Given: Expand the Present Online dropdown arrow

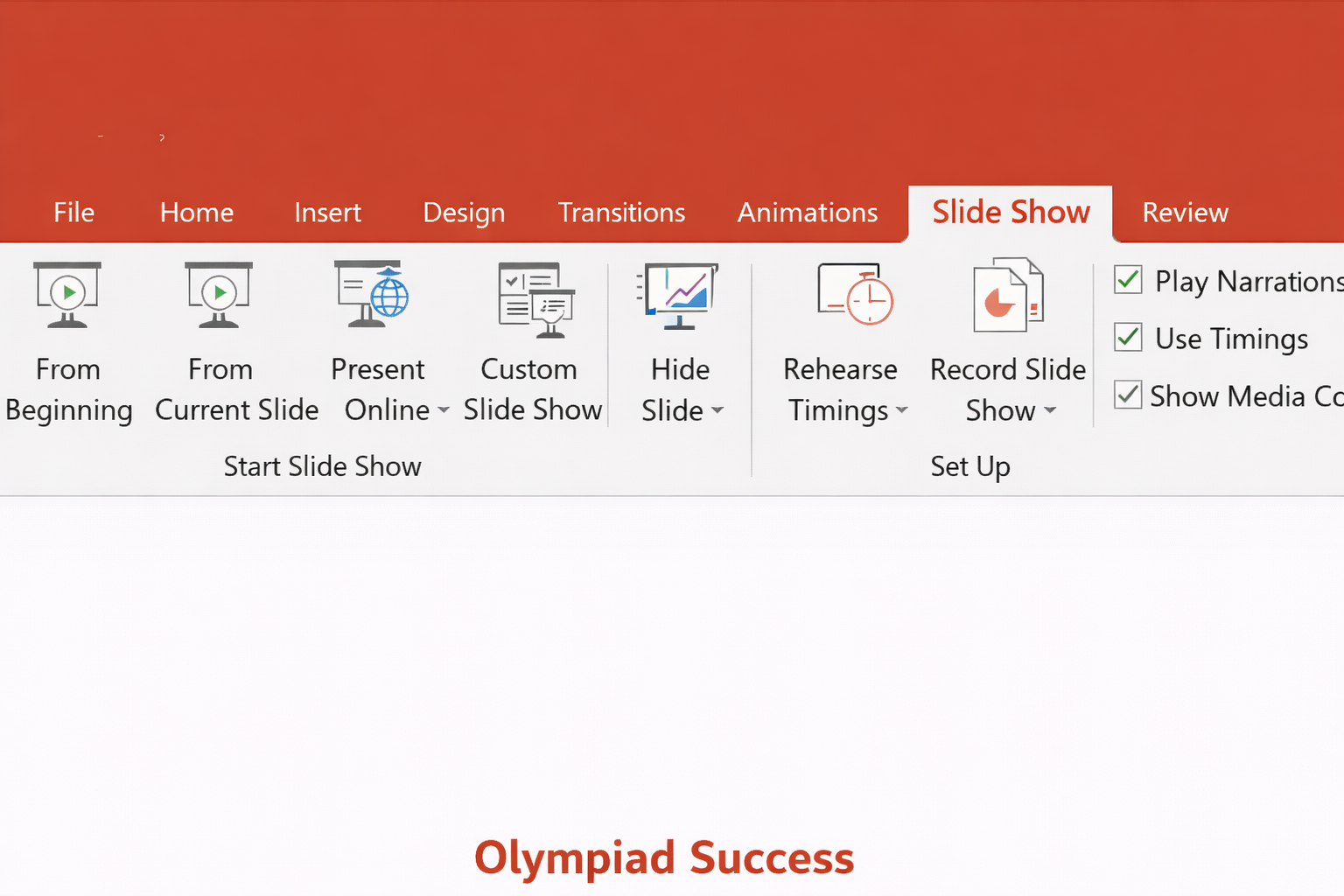Looking at the screenshot, I should (444, 410).
